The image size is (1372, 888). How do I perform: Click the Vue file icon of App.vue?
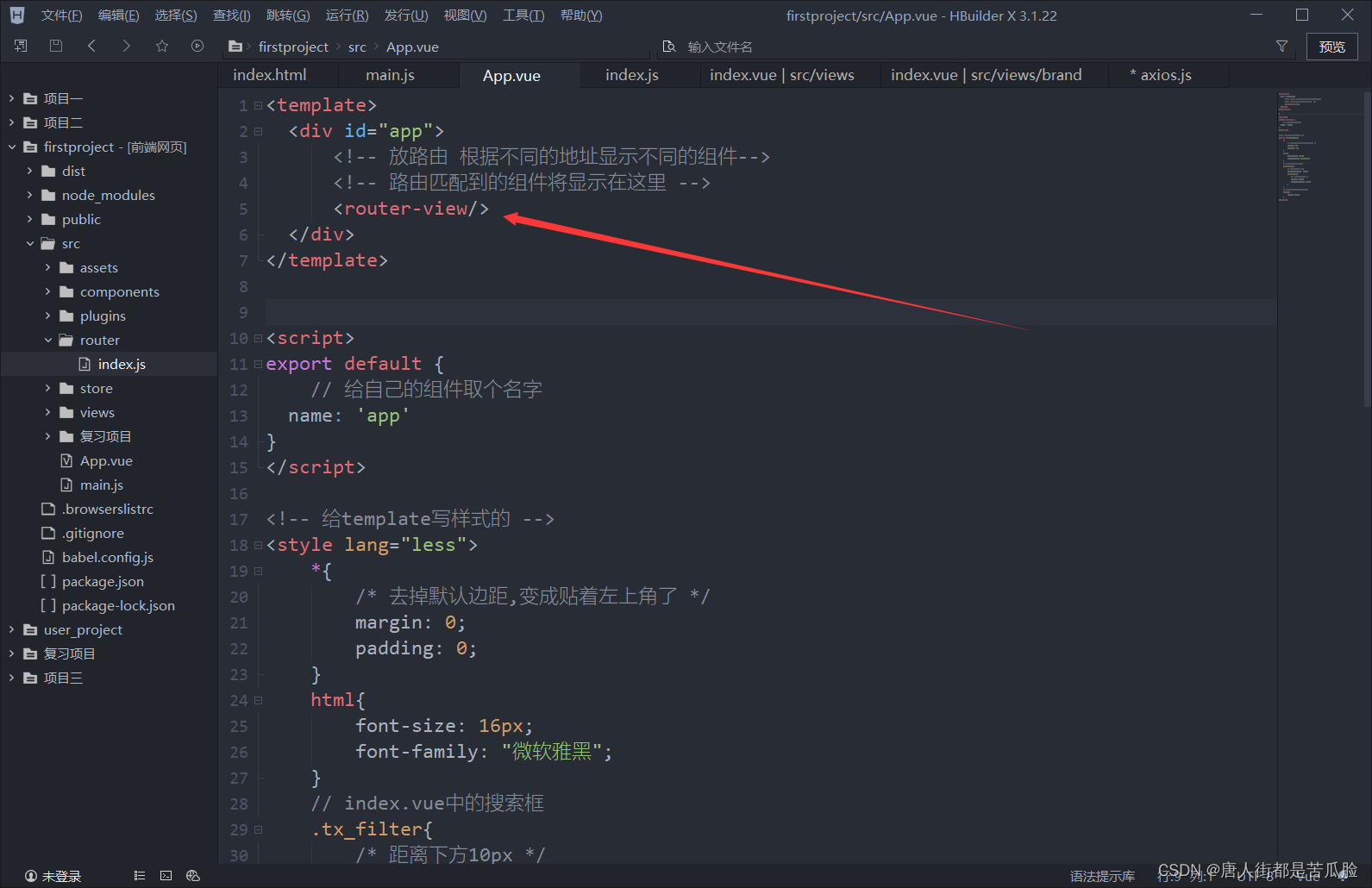click(x=66, y=460)
